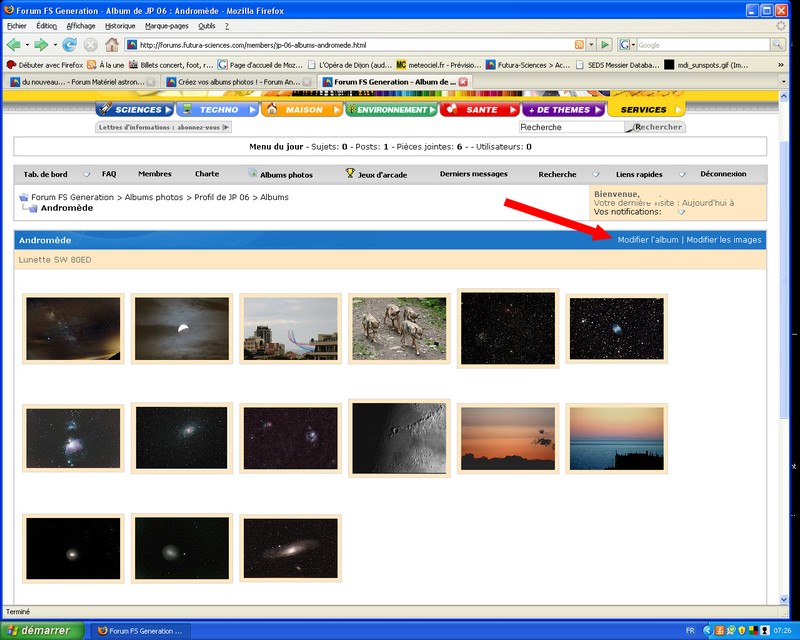Click the TECHNO category button

218,109
